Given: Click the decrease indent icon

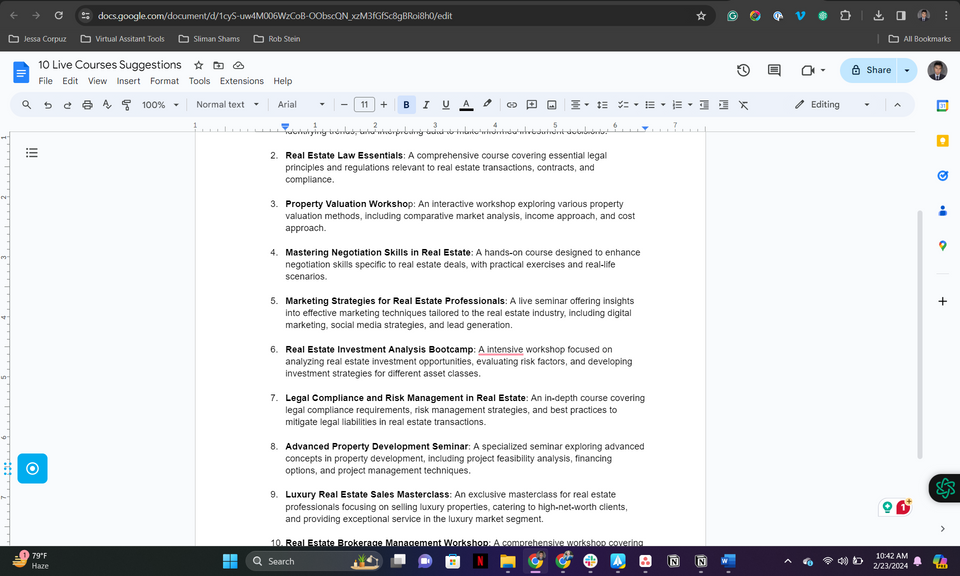Looking at the screenshot, I should pos(704,105).
